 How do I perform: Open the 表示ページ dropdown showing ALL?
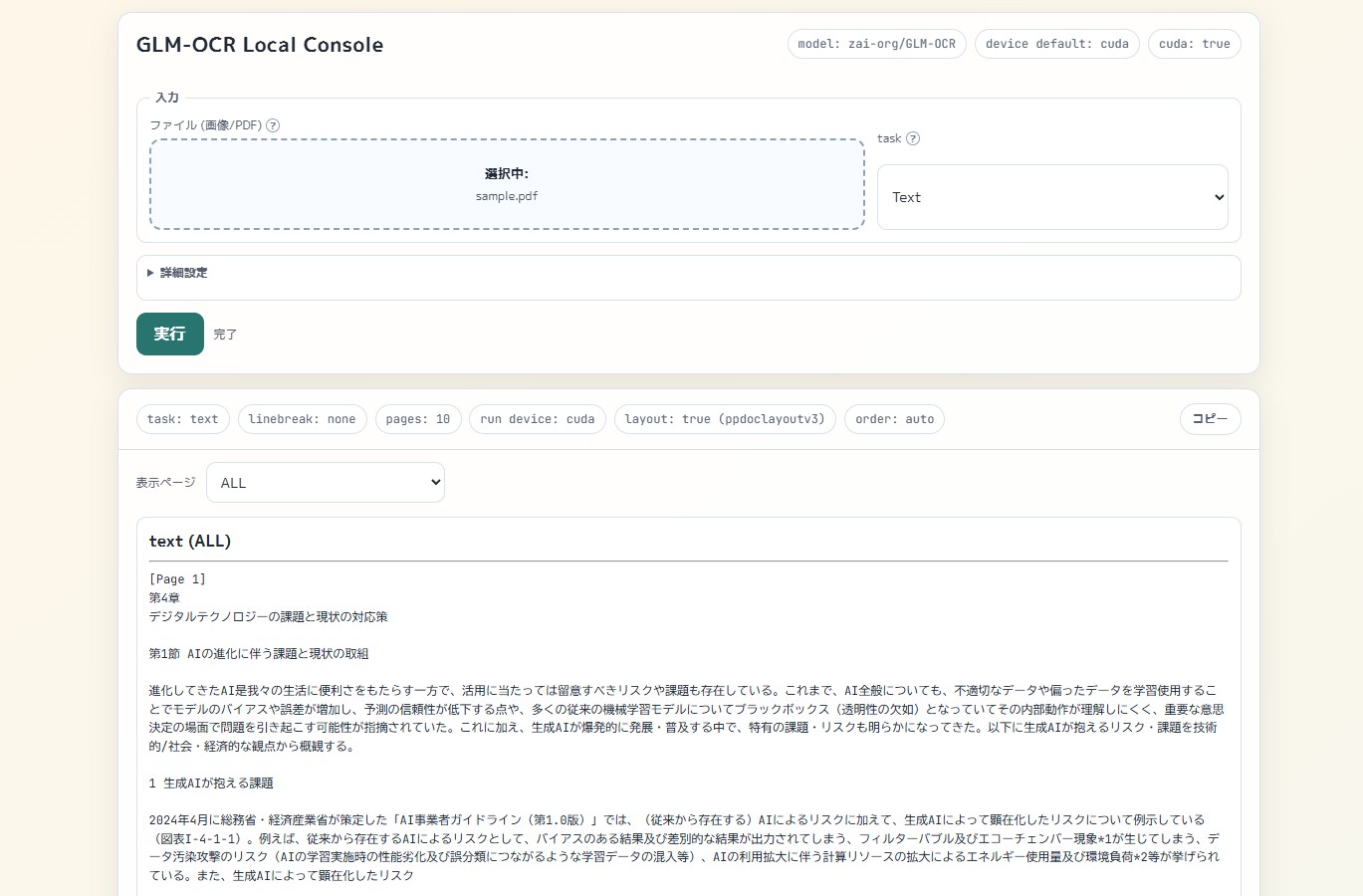(325, 482)
